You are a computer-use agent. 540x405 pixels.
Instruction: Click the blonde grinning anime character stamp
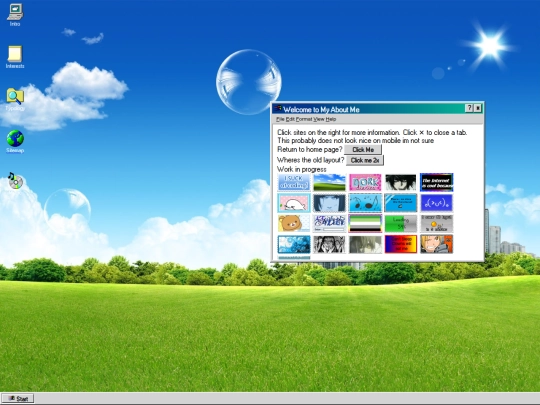(437, 245)
